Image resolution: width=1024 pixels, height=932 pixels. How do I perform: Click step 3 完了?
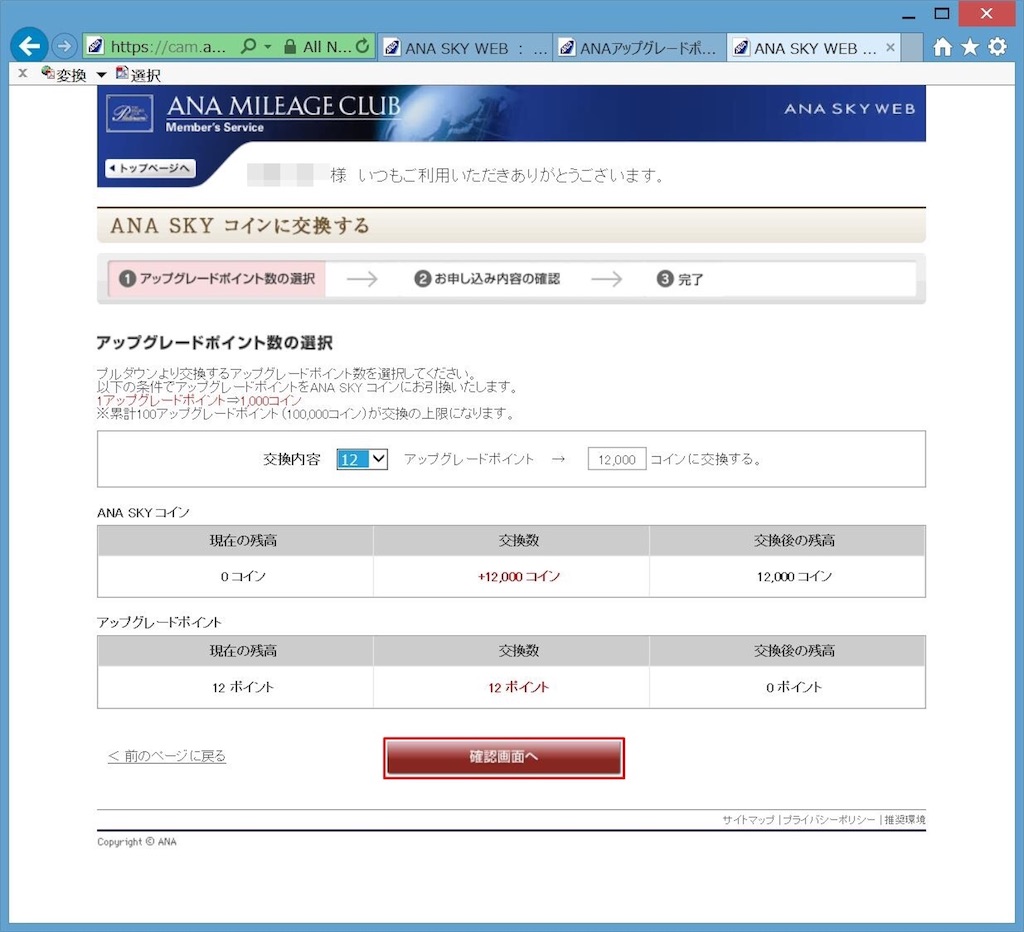coord(679,279)
